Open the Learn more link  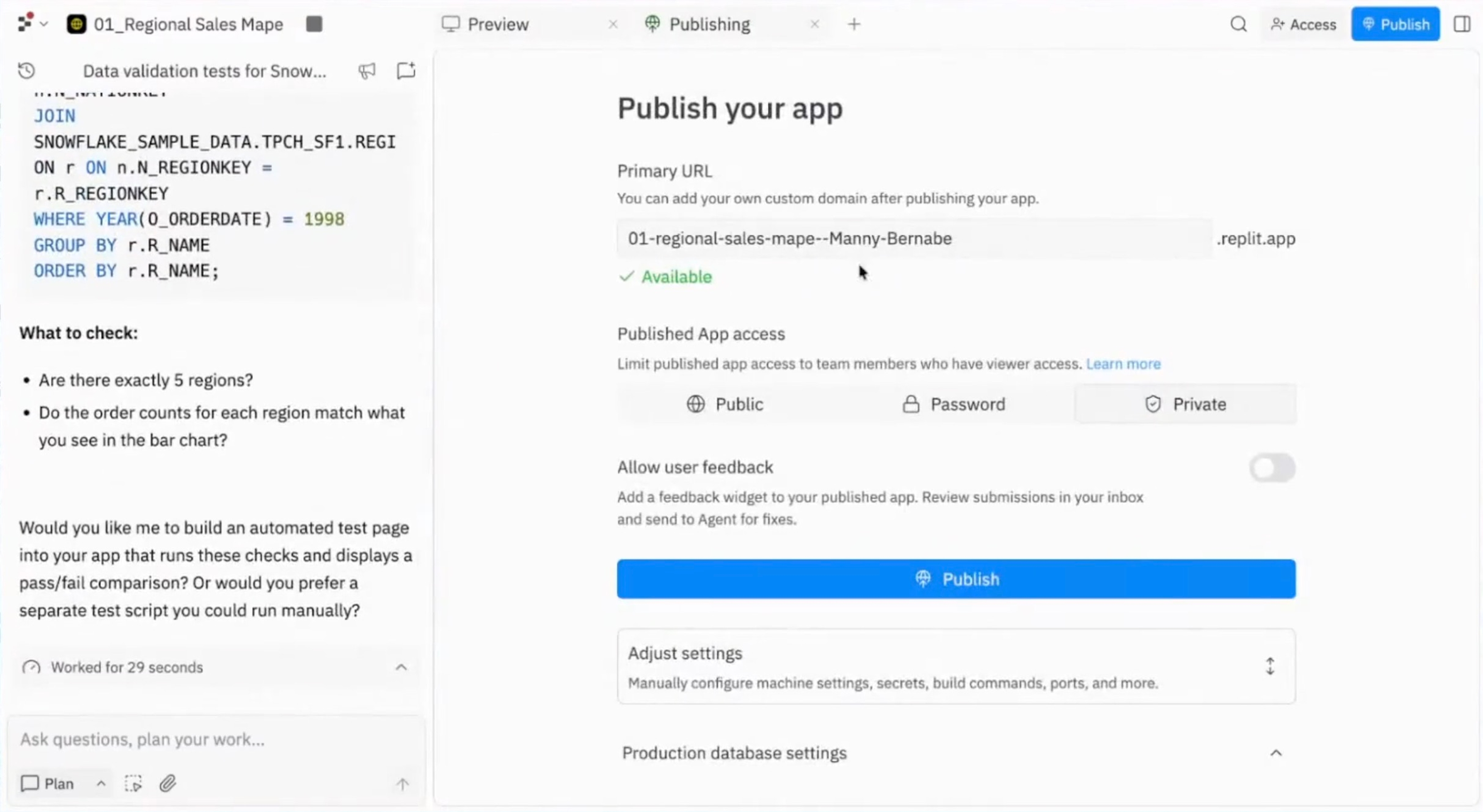1123,364
